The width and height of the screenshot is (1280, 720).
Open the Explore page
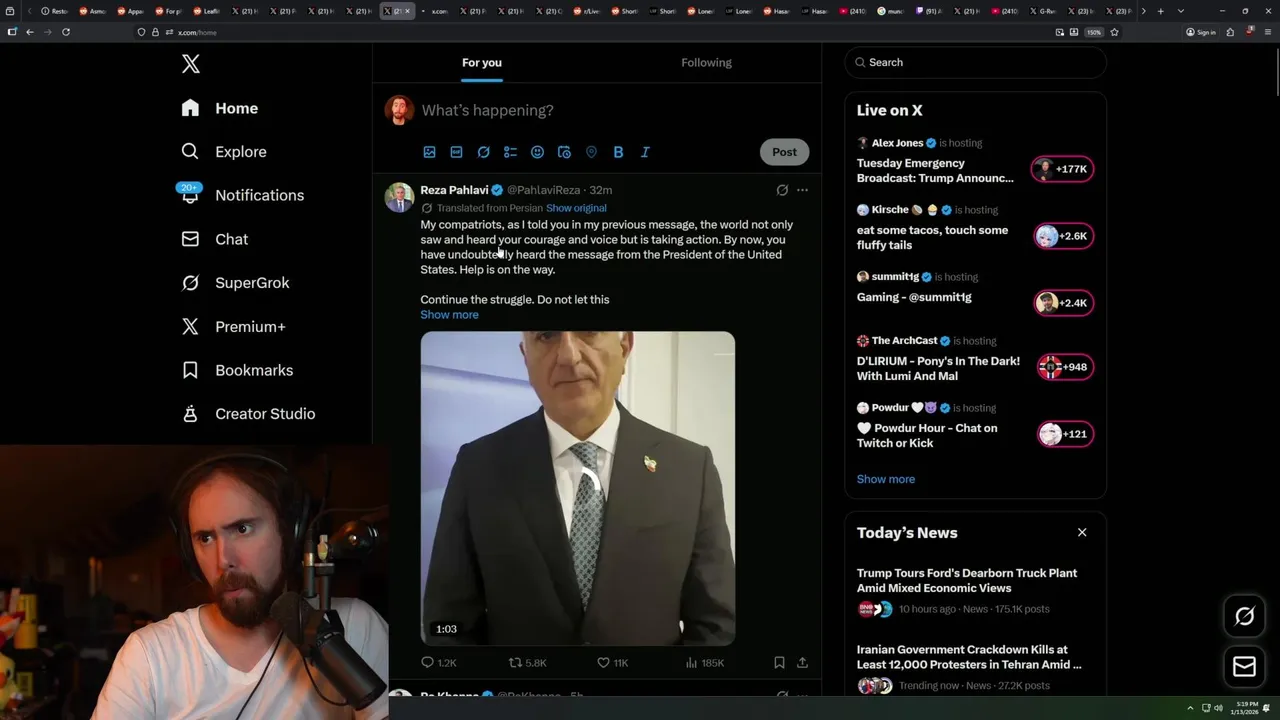(224, 152)
